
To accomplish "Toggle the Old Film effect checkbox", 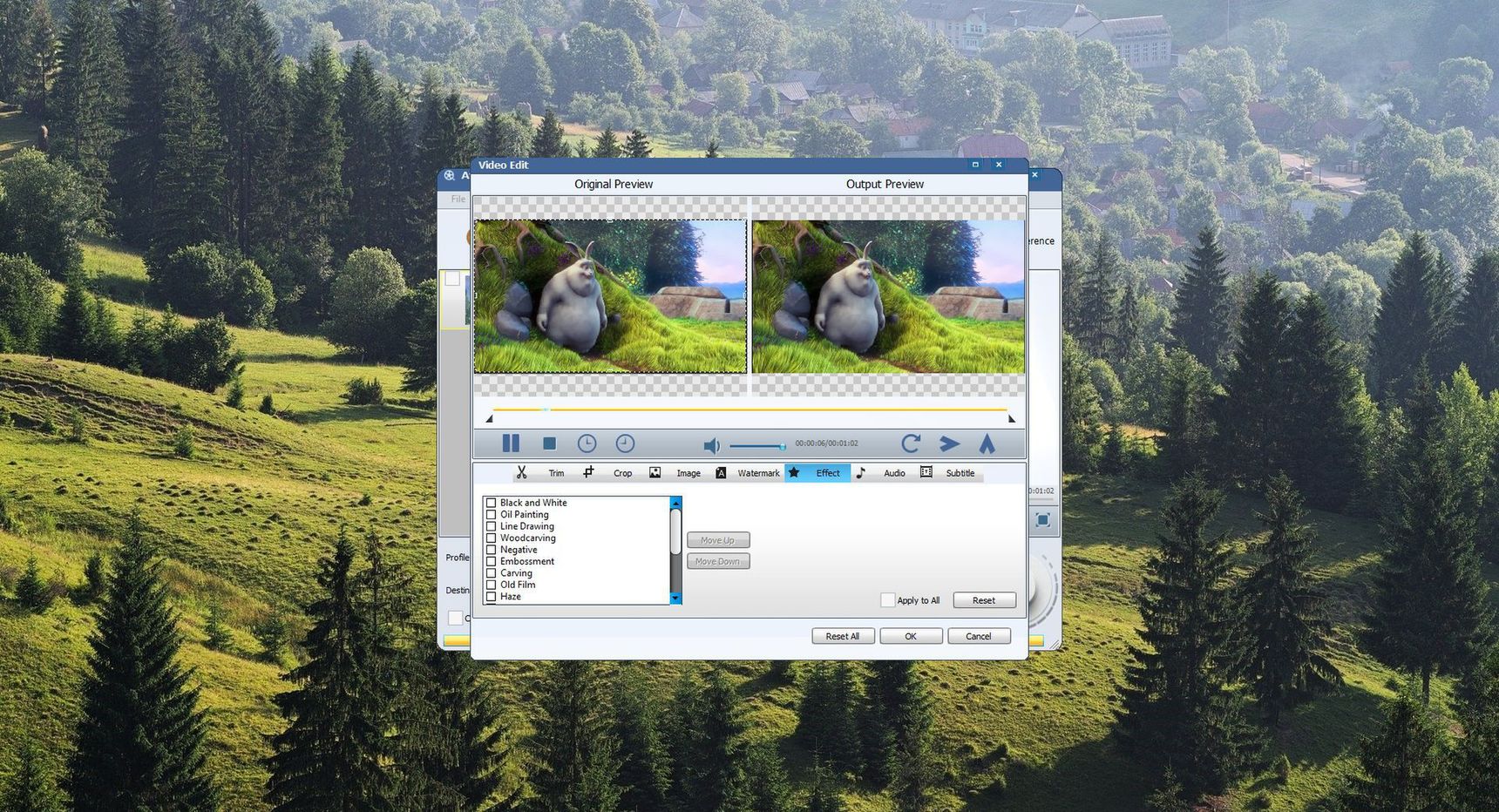I will pos(491,585).
